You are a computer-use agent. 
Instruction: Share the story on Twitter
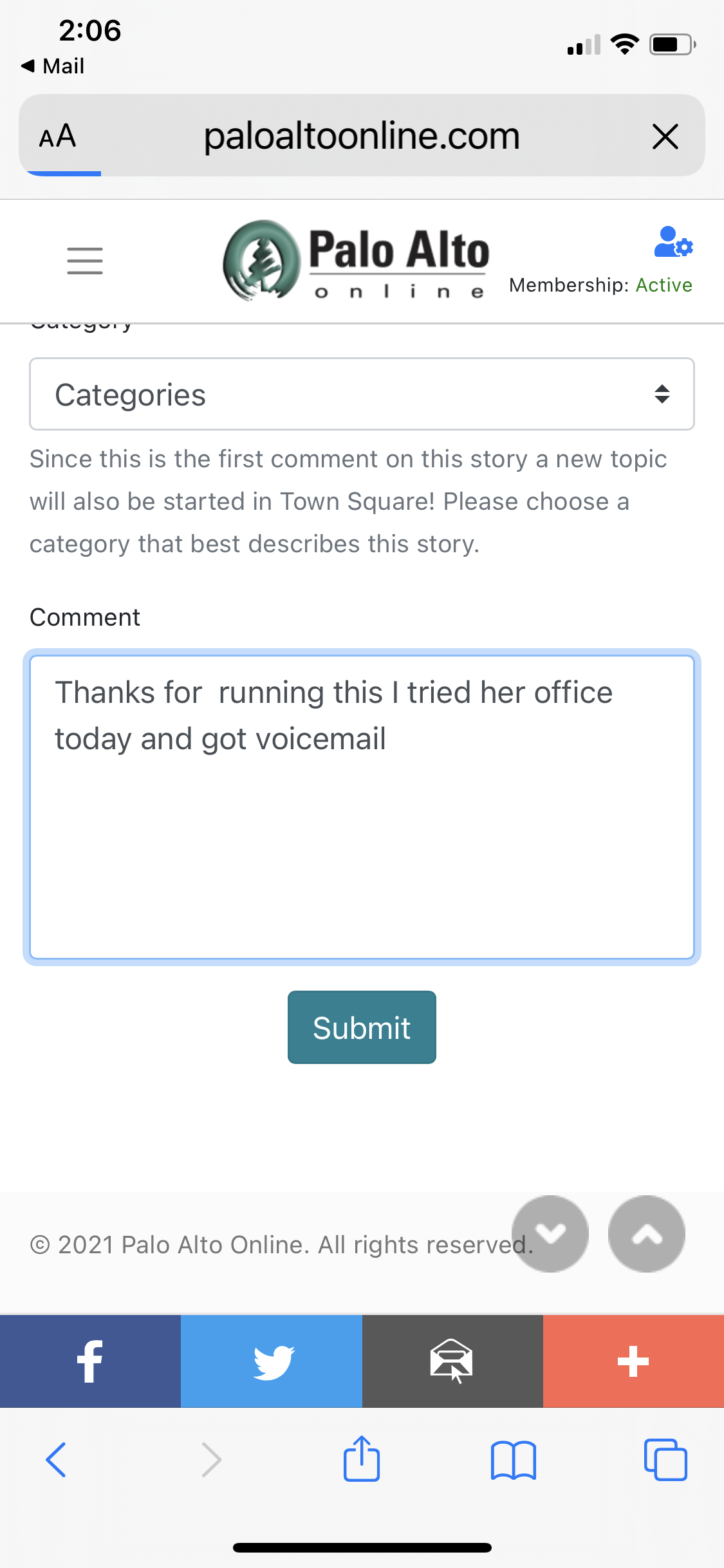[272, 1361]
